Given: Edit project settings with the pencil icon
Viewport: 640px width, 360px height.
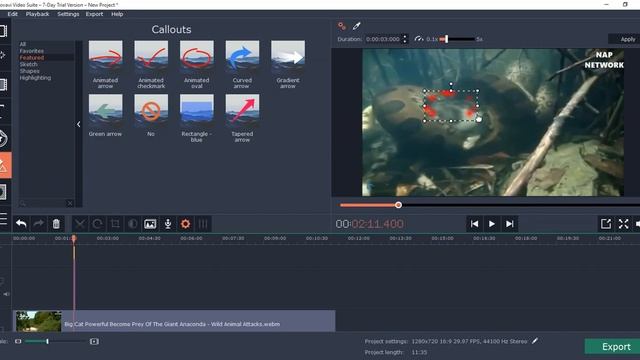Looking at the screenshot, I should pos(535,341).
